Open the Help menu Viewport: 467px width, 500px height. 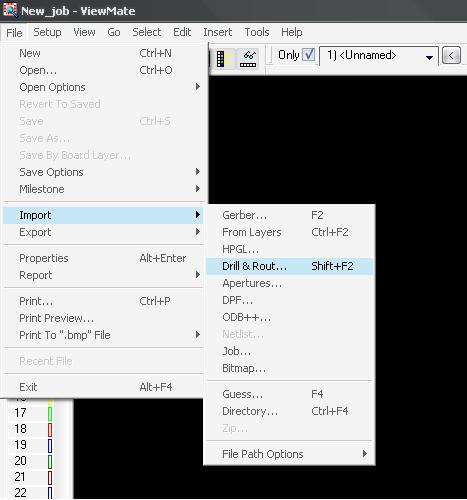(x=292, y=32)
